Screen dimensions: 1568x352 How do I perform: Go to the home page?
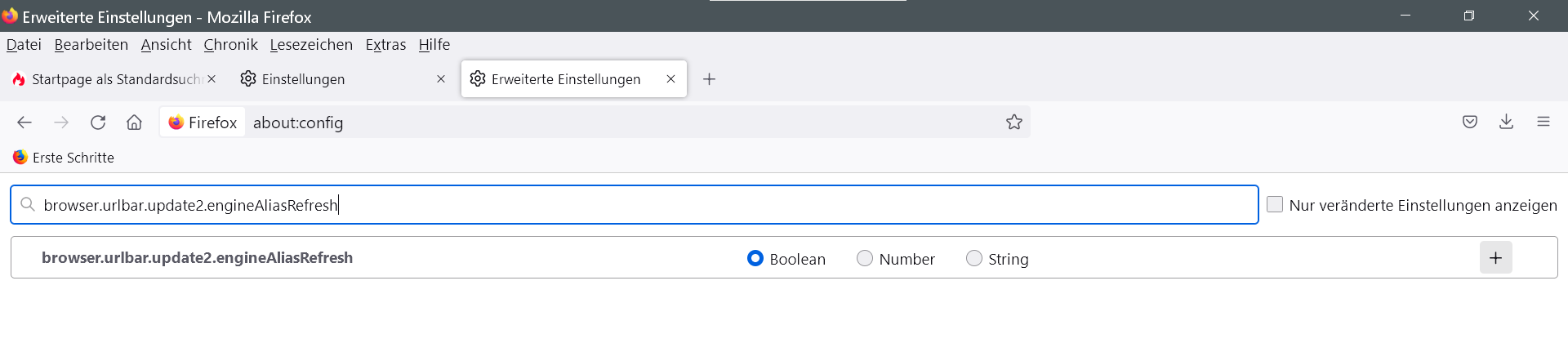(x=134, y=123)
